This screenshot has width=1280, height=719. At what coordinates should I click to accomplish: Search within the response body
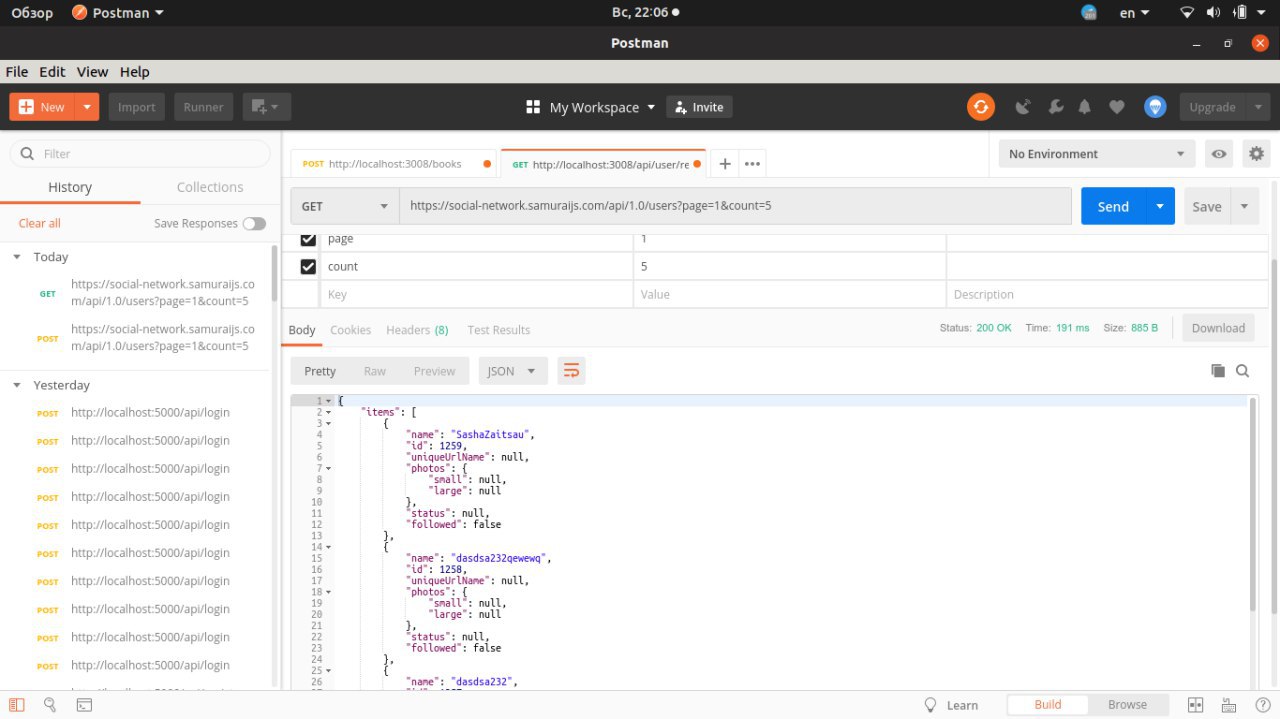[x=1242, y=371]
